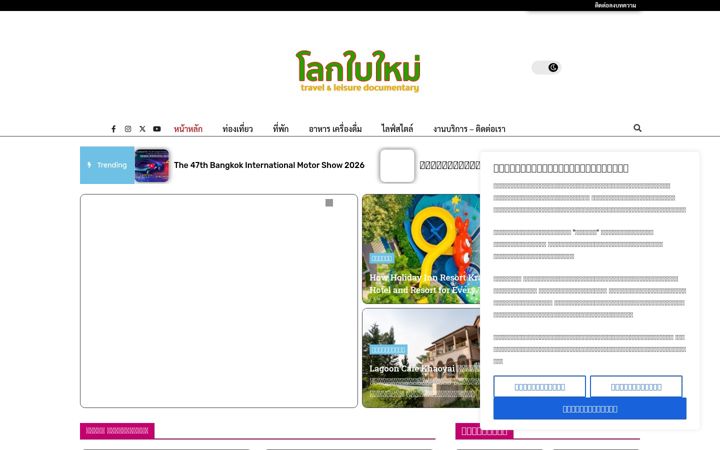Screen dimensions: 720x450
Task: Click the solid blue cookie consent button
Action: 590,409
